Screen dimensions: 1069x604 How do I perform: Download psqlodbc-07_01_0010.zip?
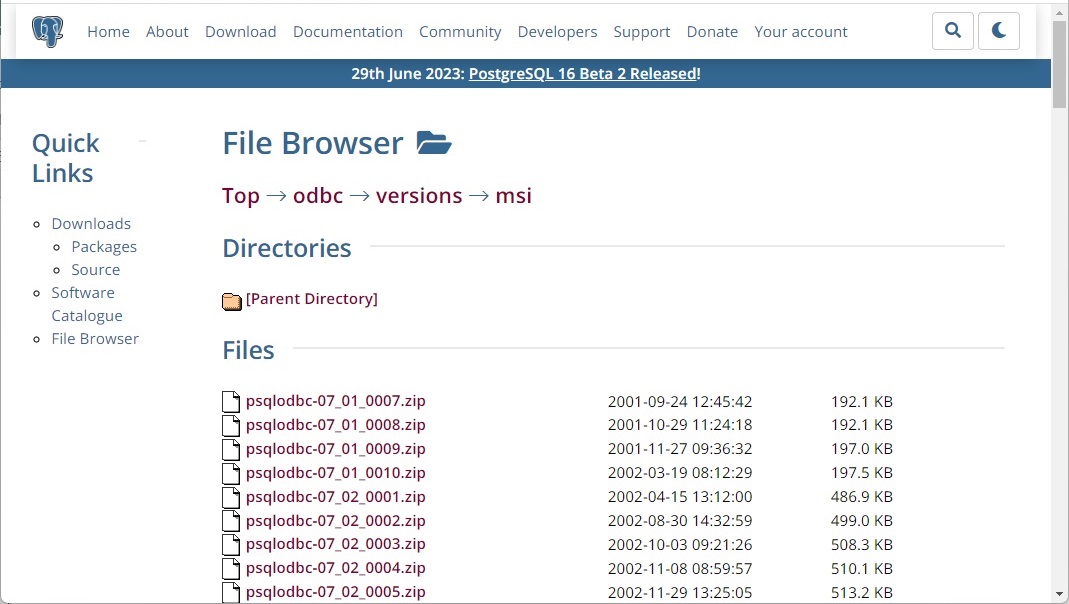pyautogui.click(x=335, y=472)
